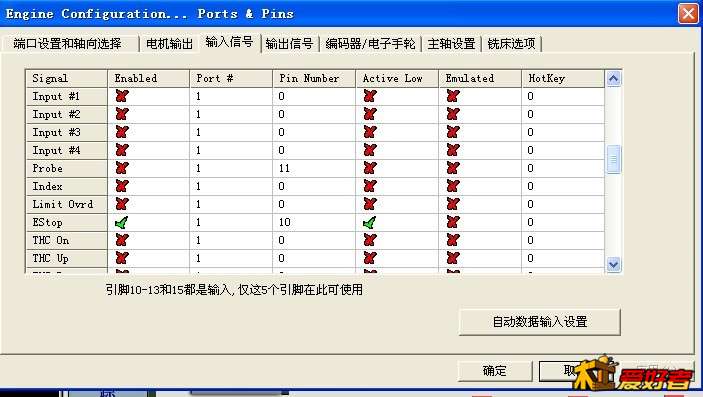Image resolution: width=703 pixels, height=397 pixels.
Task: Select the 输入信号 tab
Action: pos(230,42)
